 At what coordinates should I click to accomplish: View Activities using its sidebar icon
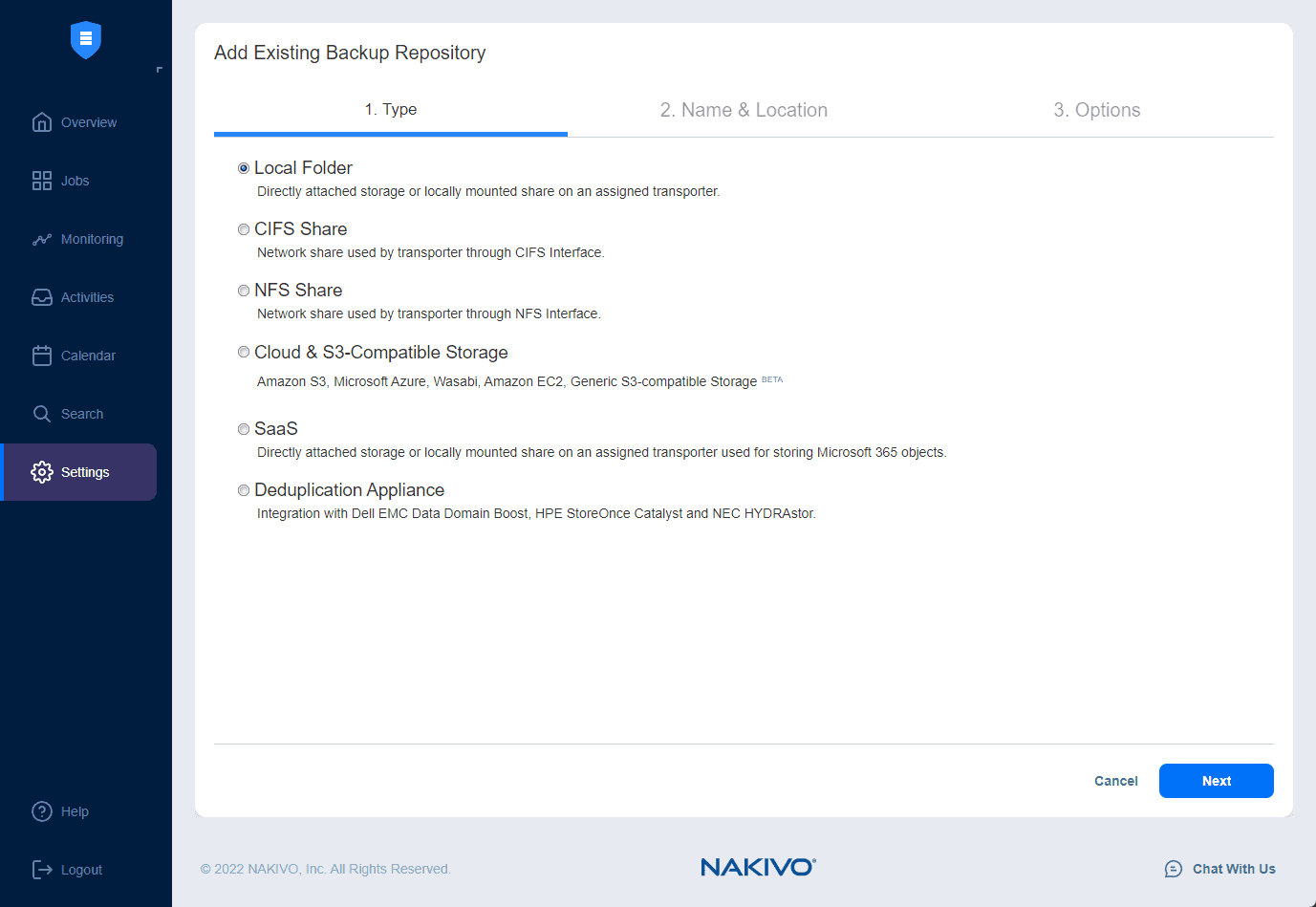[x=42, y=297]
